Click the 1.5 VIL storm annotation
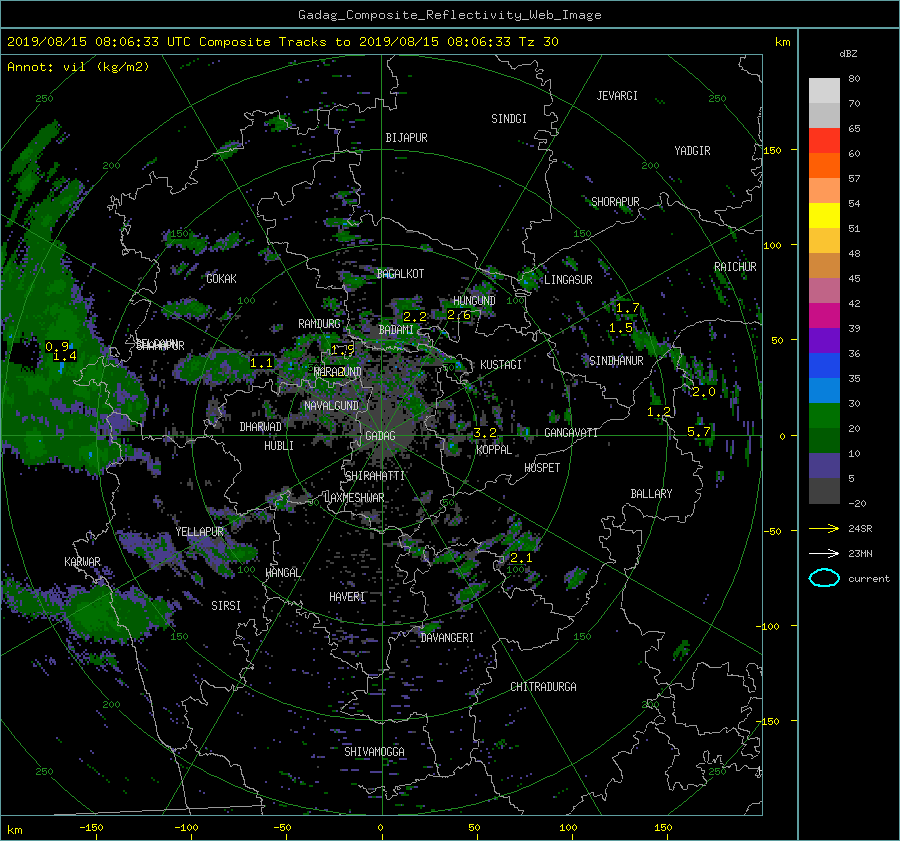Viewport: 900px width, 841px height. (620, 328)
